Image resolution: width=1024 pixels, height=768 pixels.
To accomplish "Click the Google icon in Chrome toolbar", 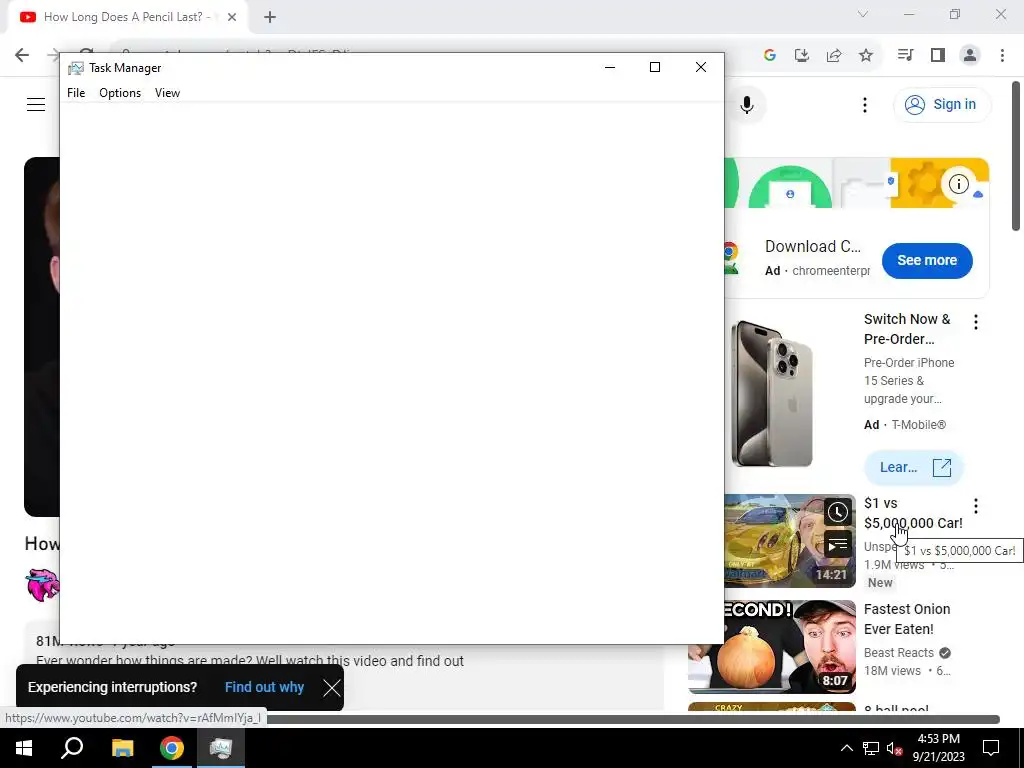I will pos(770,55).
